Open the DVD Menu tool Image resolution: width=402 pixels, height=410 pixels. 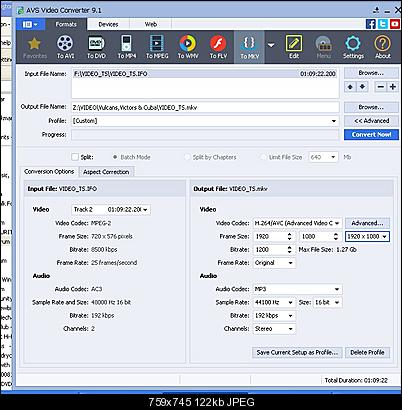coord(323,48)
